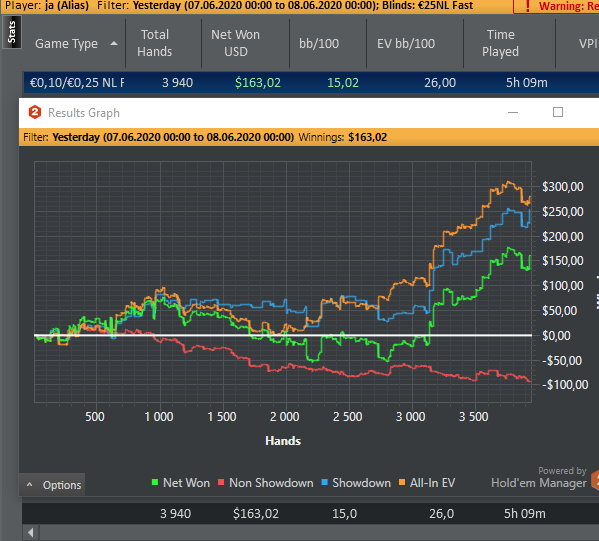Click the $163,02 net won cell
This screenshot has width=599, height=541.
click(x=258, y=83)
